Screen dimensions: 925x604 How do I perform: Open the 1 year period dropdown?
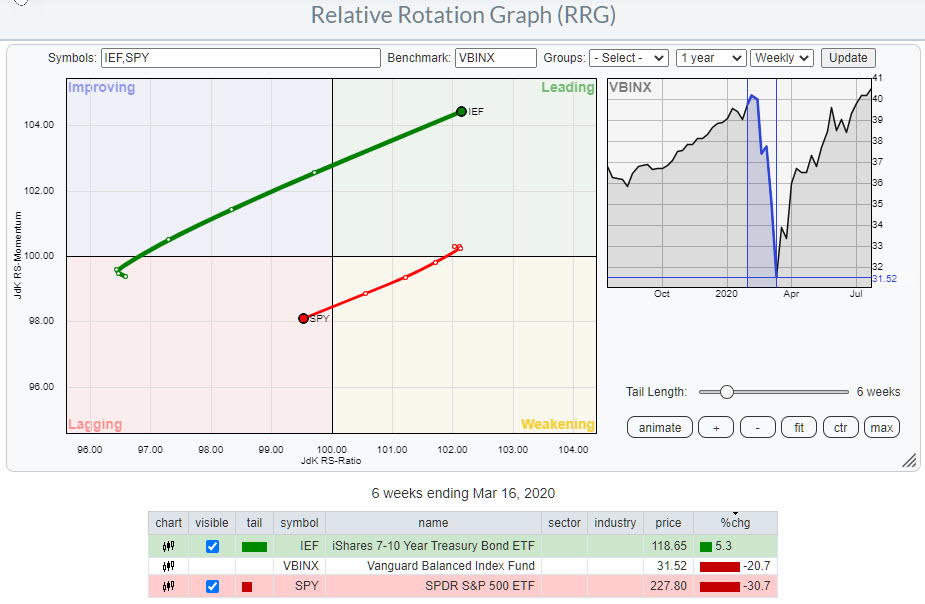pos(710,58)
